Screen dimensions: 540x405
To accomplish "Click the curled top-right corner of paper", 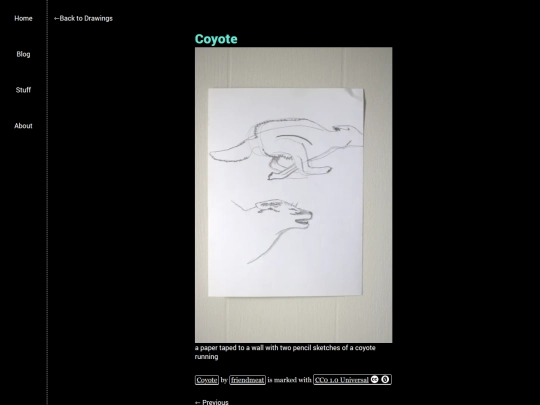I will [x=355, y=94].
